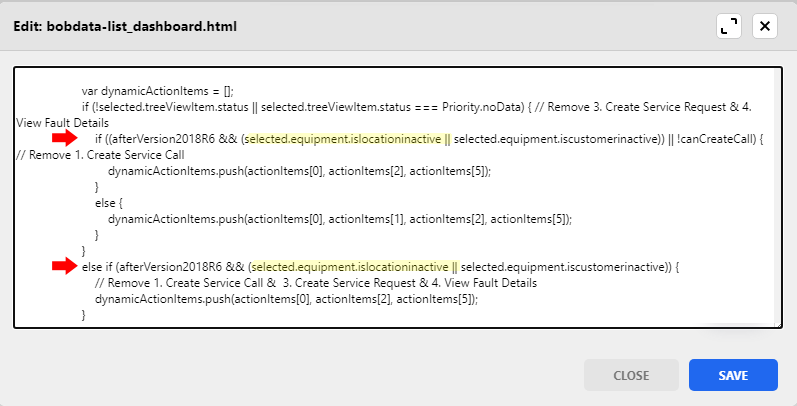Click the expand dialog fullscreen icon
797x406 pixels.
pyautogui.click(x=728, y=26)
